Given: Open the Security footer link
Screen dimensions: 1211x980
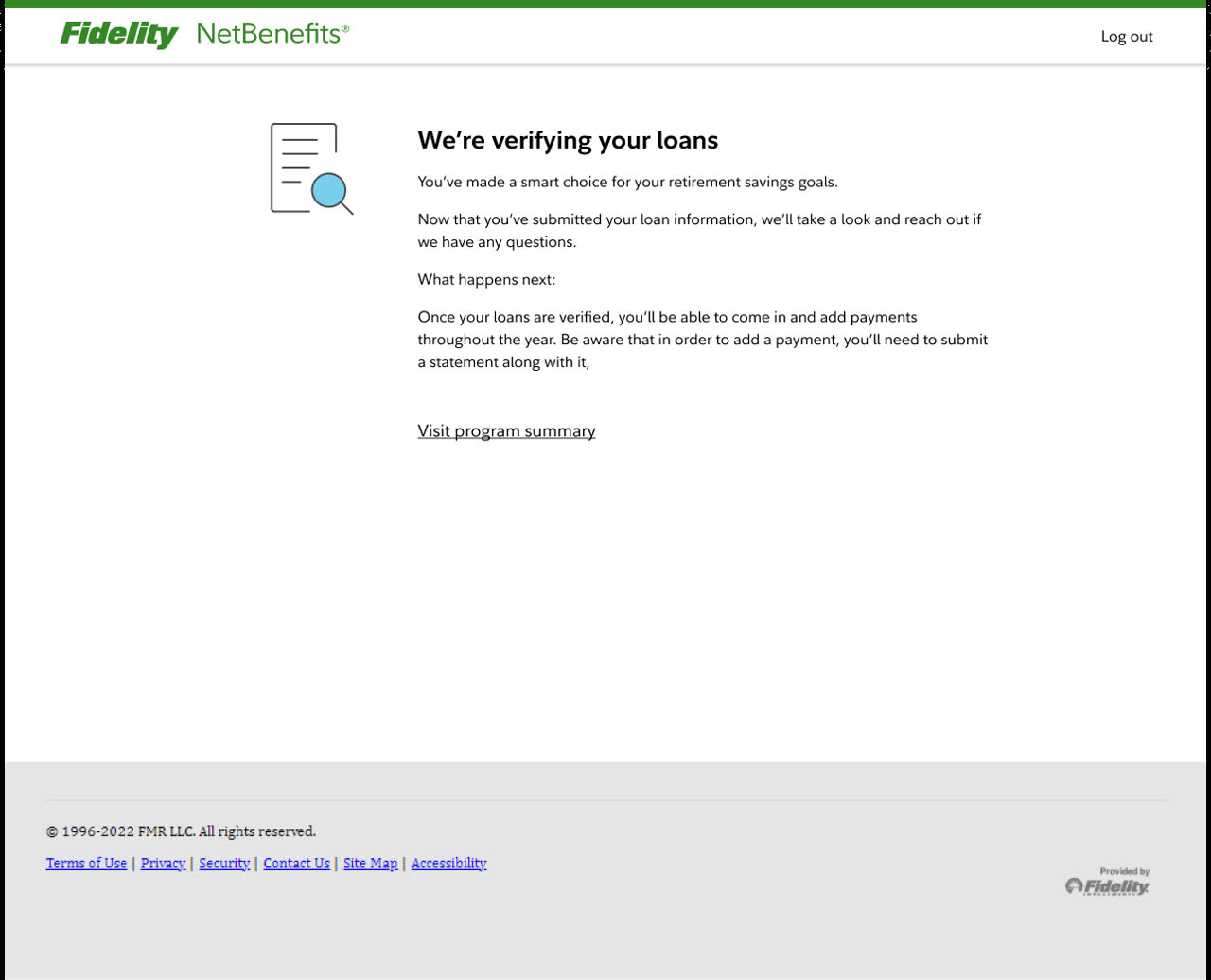Looking at the screenshot, I should click(x=224, y=863).
